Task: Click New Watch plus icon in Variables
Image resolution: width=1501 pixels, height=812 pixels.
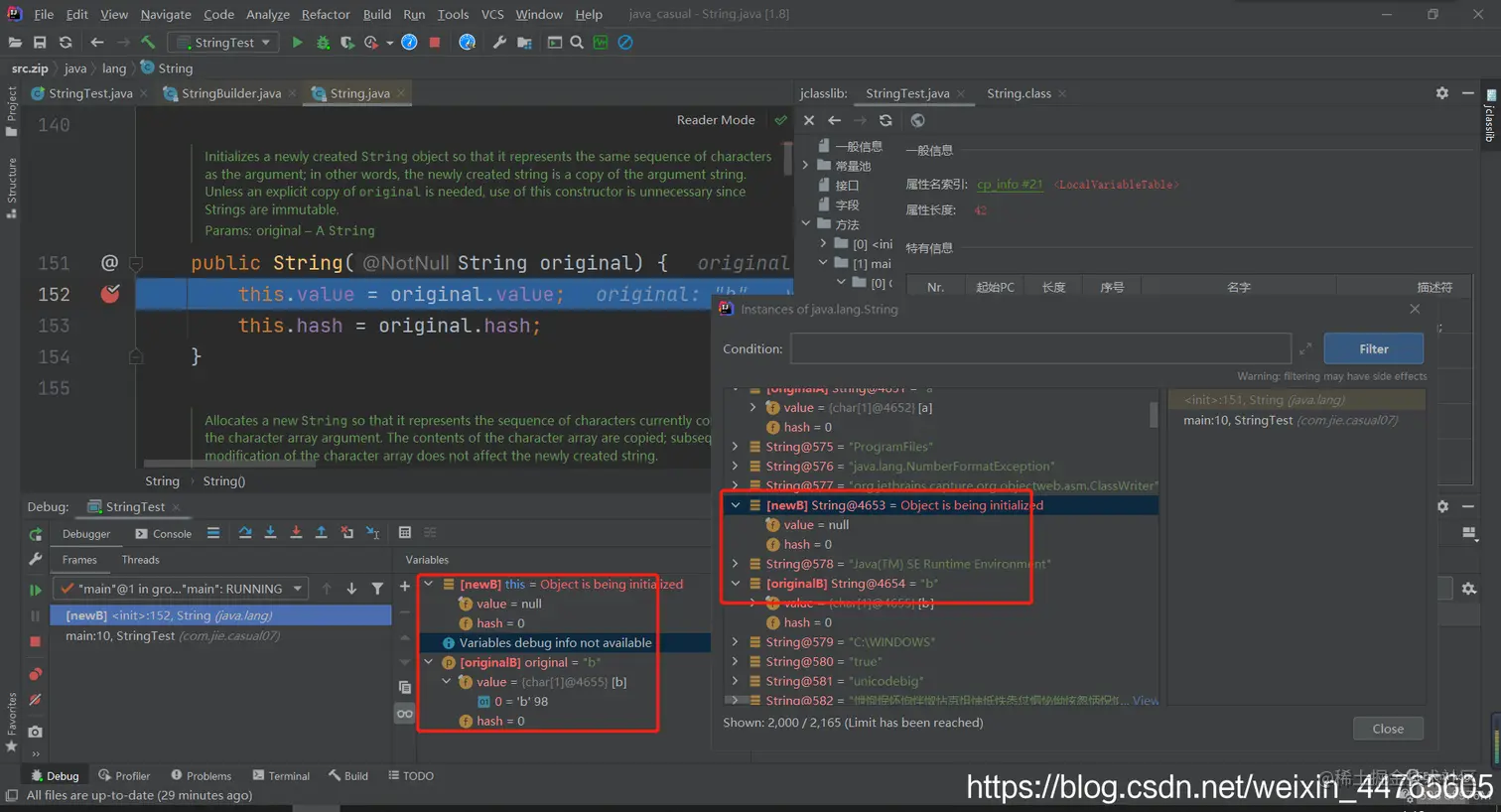Action: (405, 587)
